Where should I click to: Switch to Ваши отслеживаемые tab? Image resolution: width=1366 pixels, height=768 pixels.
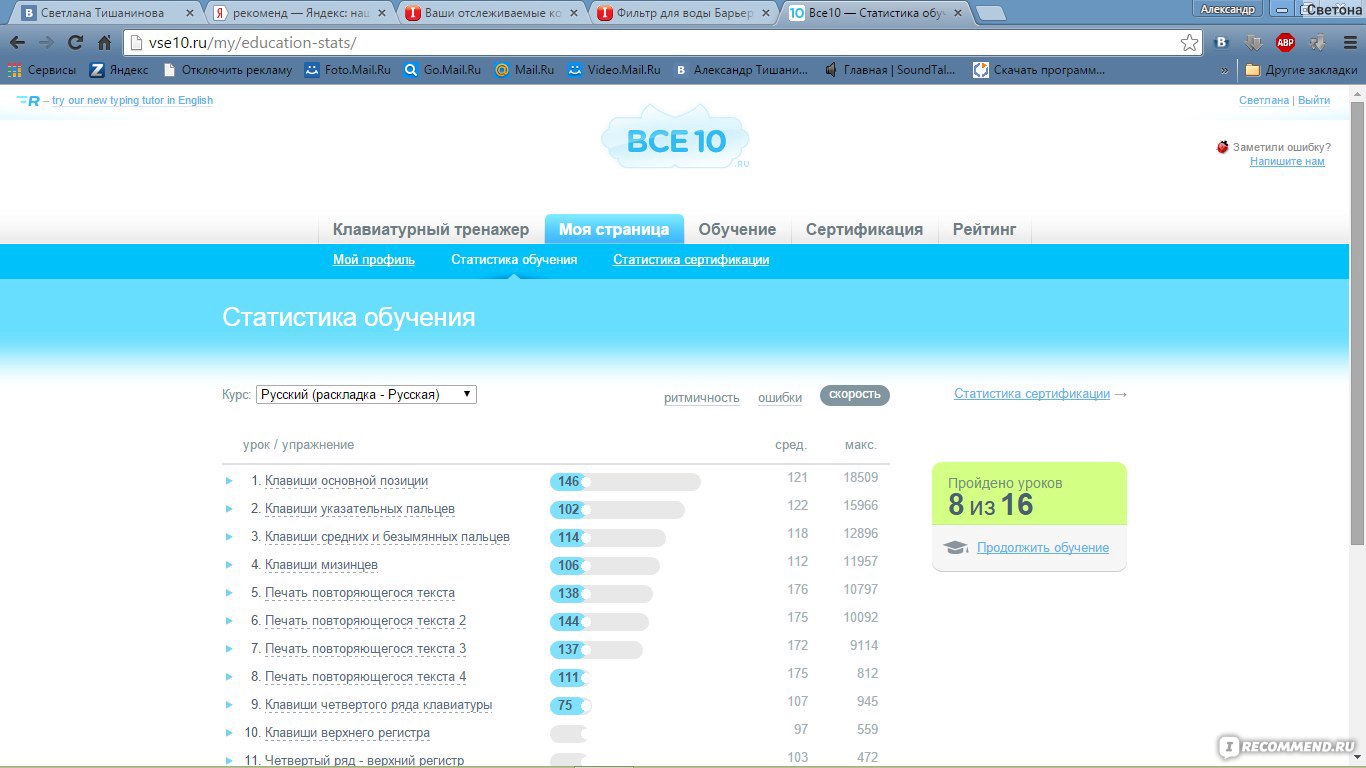pos(490,13)
